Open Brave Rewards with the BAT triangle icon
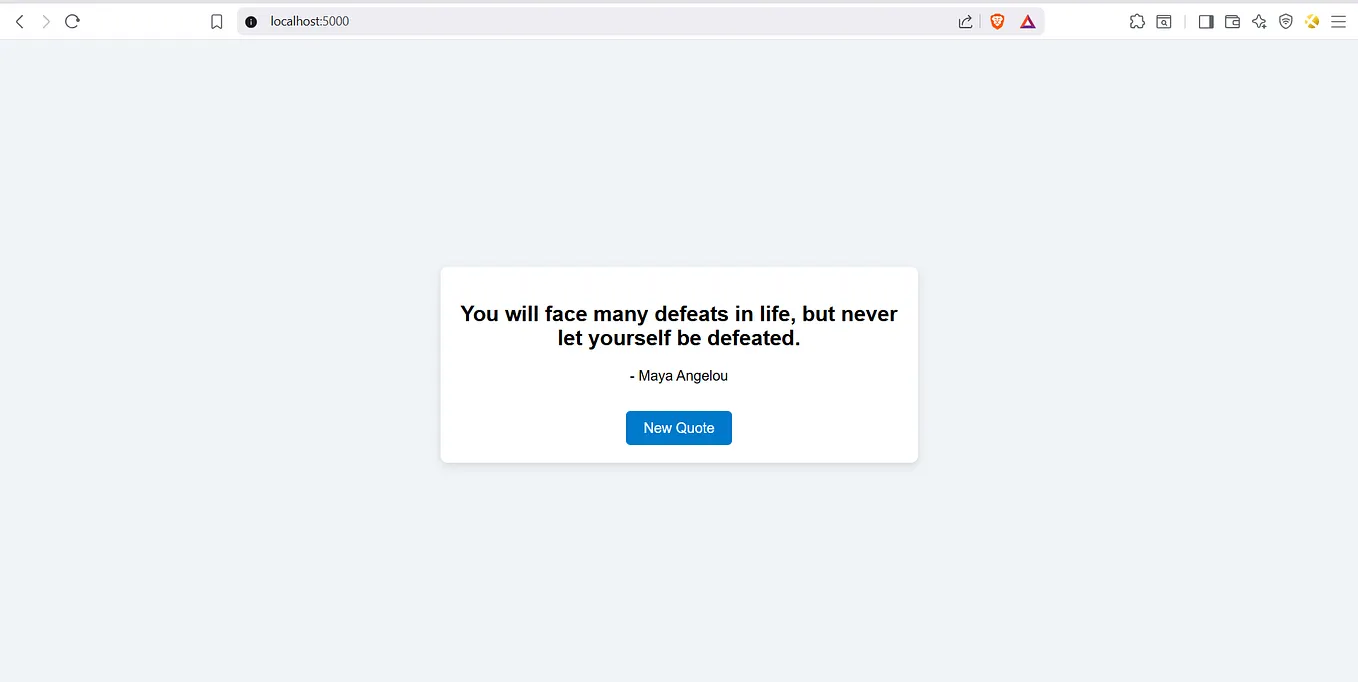 pyautogui.click(x=1028, y=21)
